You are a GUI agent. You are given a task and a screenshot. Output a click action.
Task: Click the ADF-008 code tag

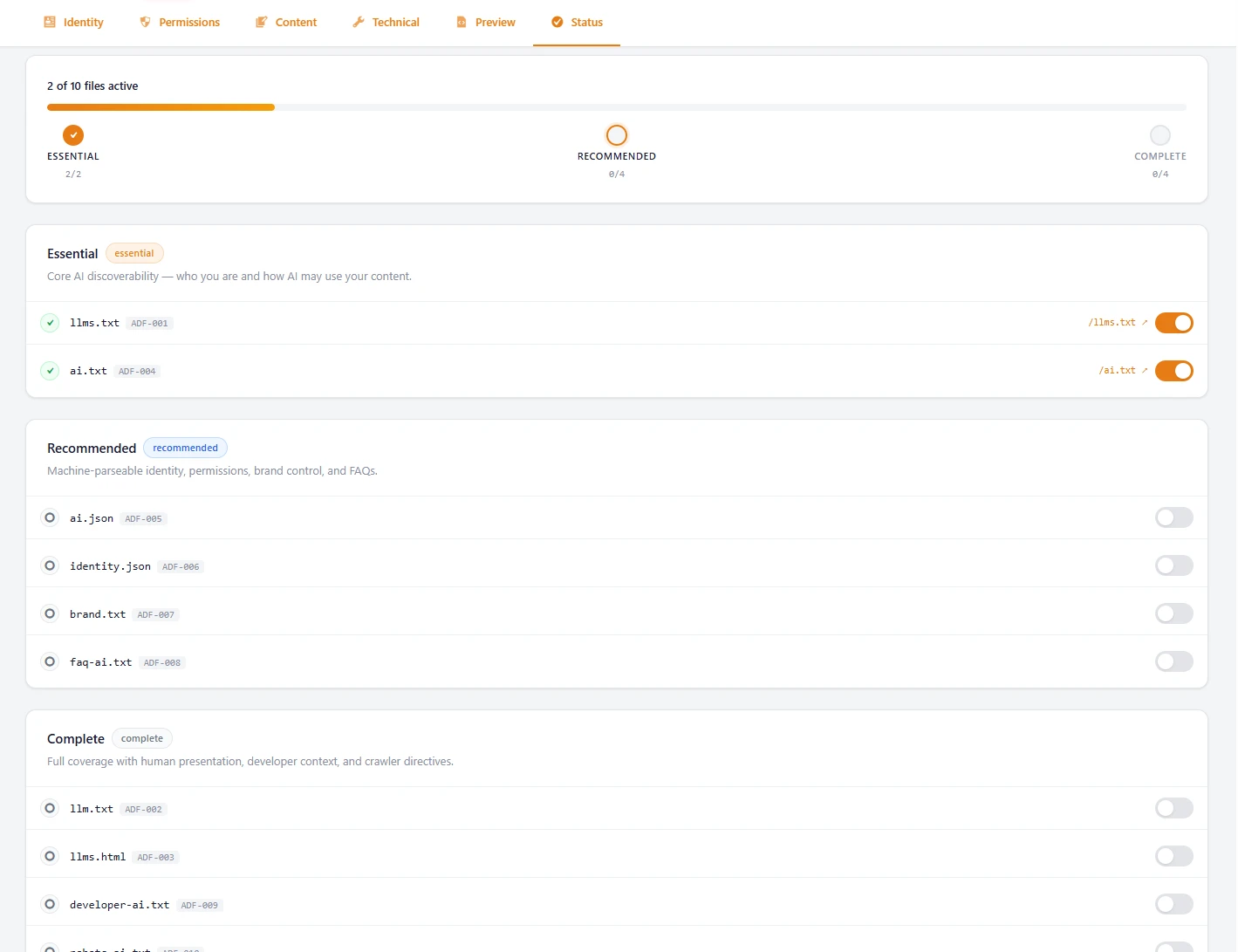[162, 662]
